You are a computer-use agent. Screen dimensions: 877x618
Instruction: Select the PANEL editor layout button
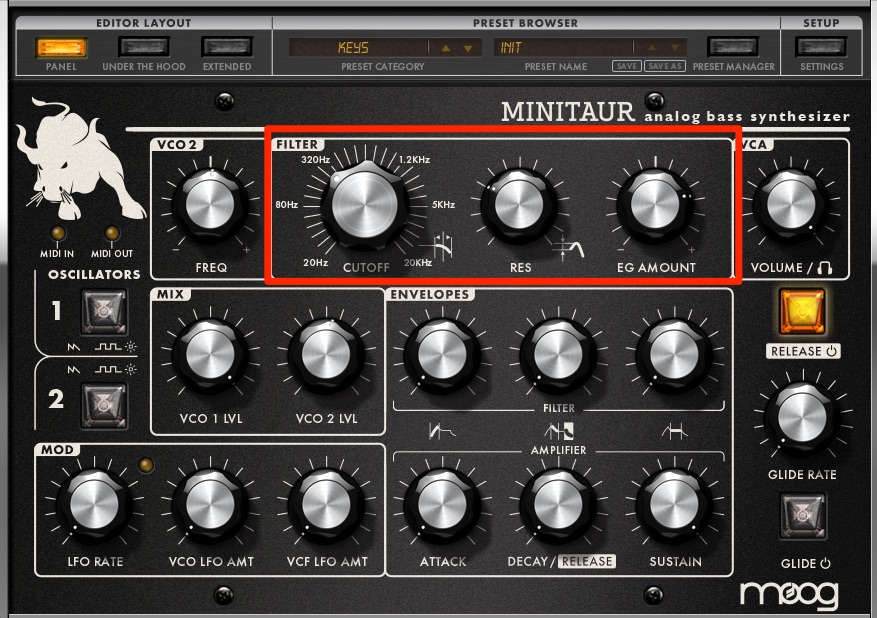(x=61, y=48)
